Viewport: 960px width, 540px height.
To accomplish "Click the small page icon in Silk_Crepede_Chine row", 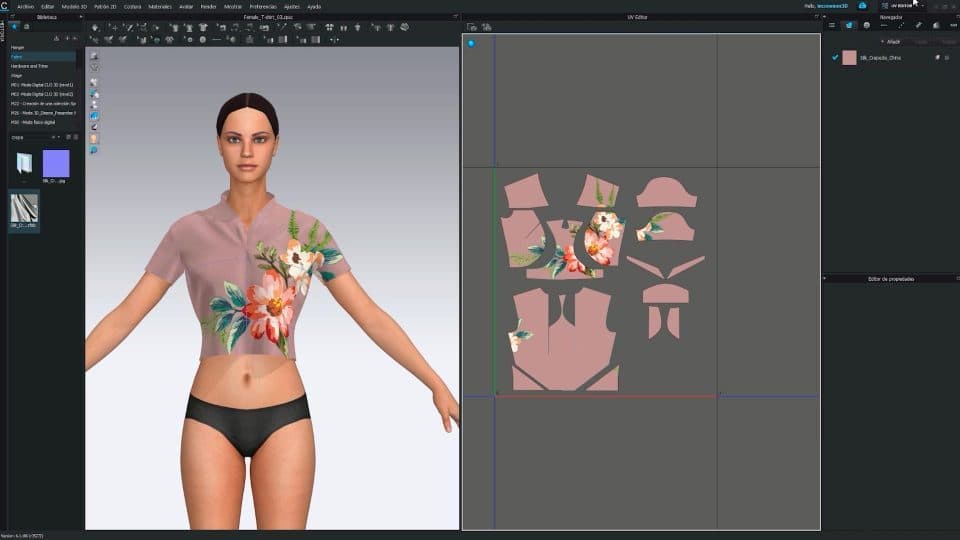I will (937, 58).
